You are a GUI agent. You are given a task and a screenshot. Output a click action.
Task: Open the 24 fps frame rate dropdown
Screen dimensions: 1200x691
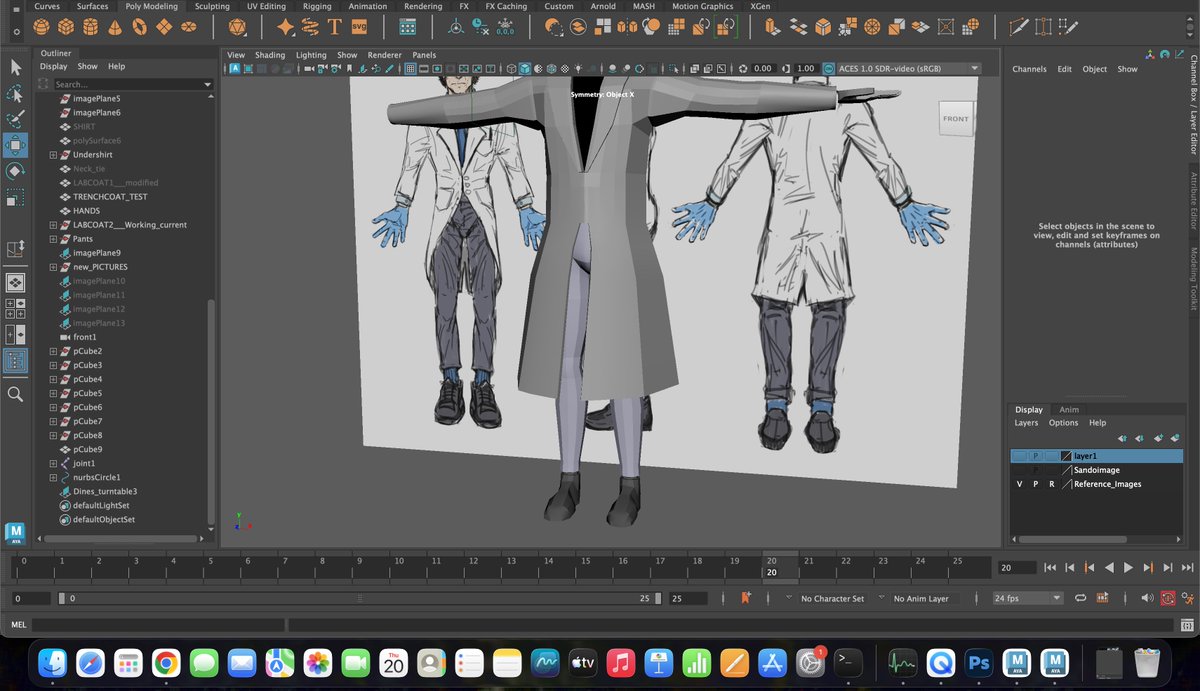[1027, 598]
